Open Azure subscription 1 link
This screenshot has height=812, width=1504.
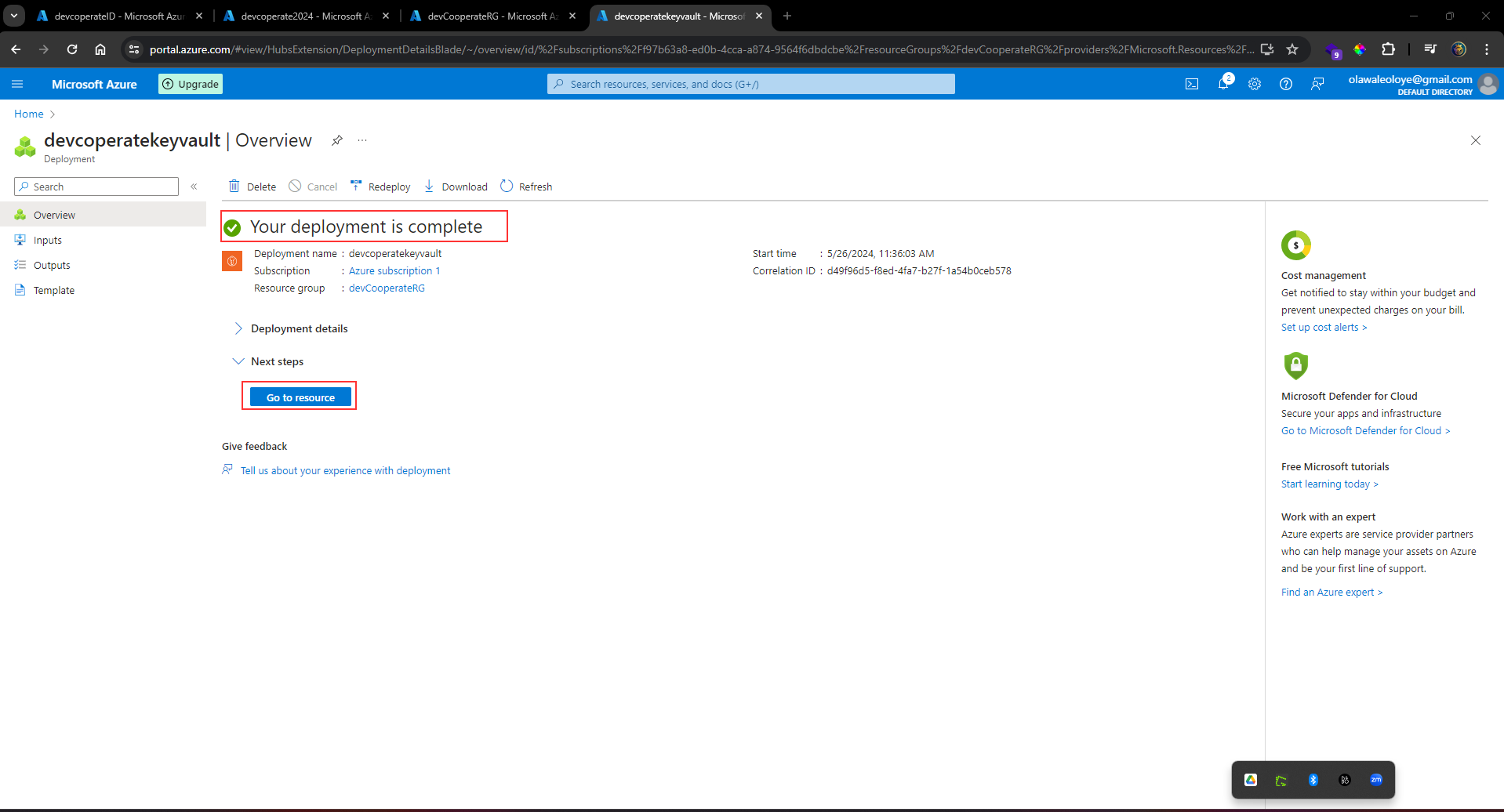pyautogui.click(x=394, y=271)
